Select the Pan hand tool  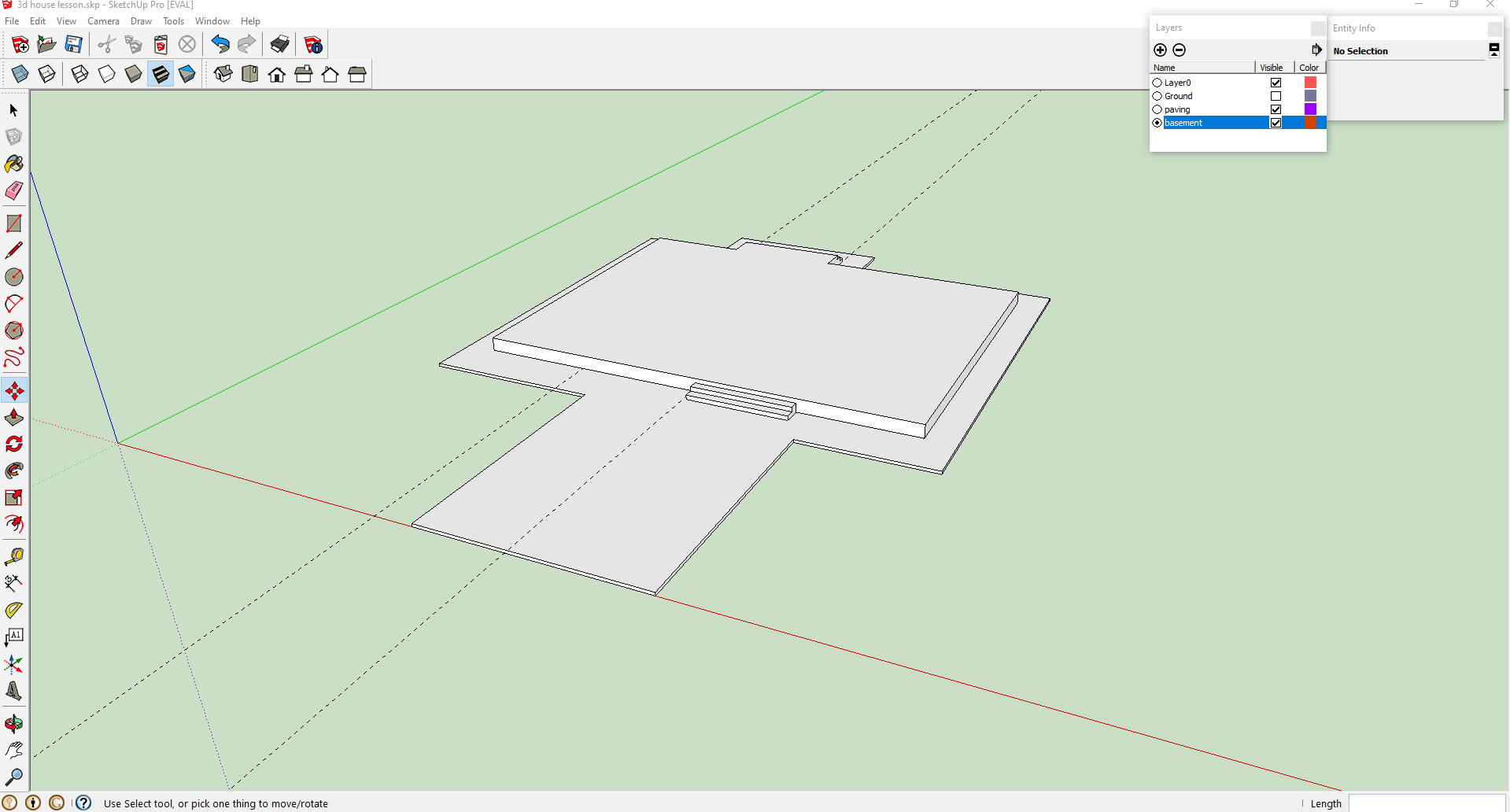[x=13, y=751]
